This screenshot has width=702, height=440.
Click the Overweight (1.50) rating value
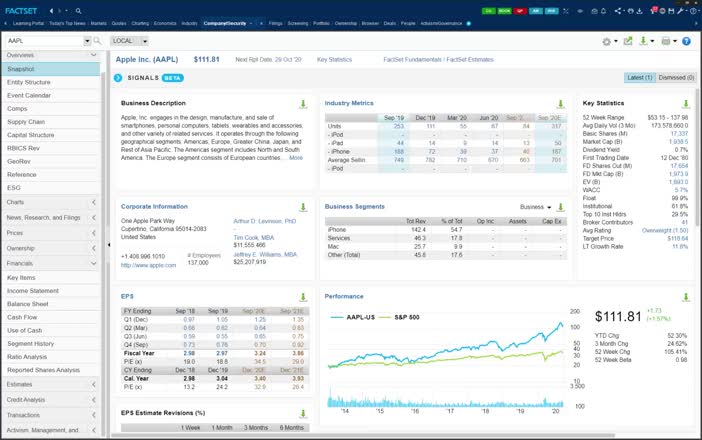(x=665, y=231)
